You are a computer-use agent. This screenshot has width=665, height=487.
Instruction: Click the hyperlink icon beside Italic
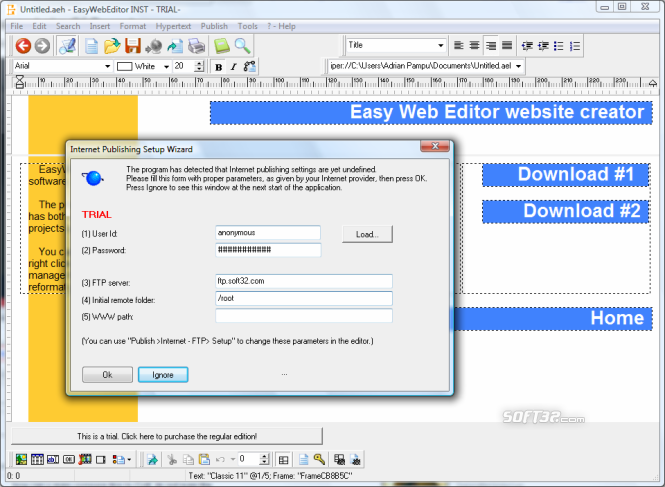click(x=249, y=67)
